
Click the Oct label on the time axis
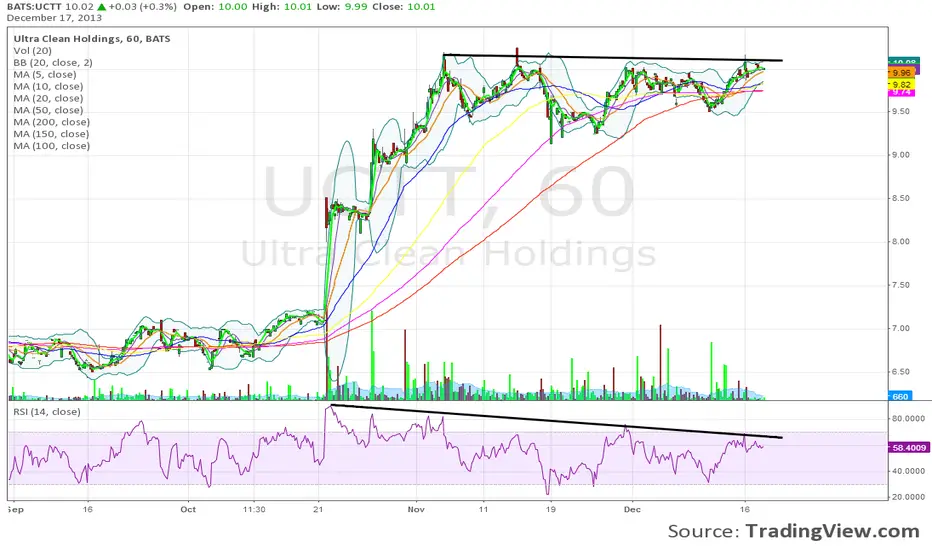pyautogui.click(x=188, y=510)
